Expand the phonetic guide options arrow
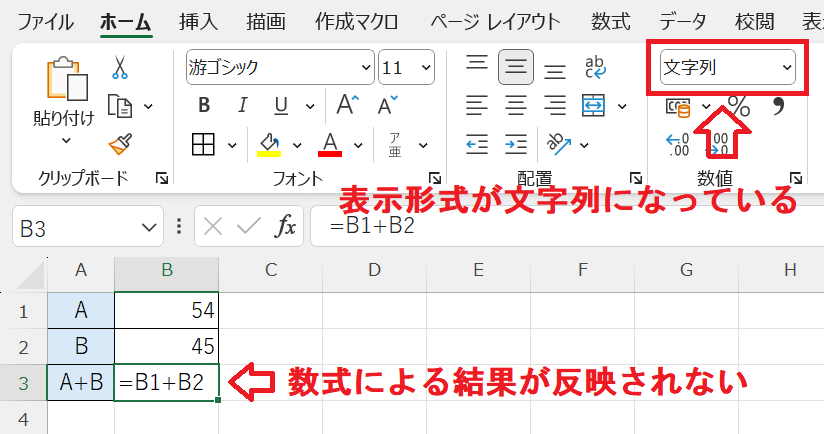Viewport: 824px width, 434px height. coord(423,145)
